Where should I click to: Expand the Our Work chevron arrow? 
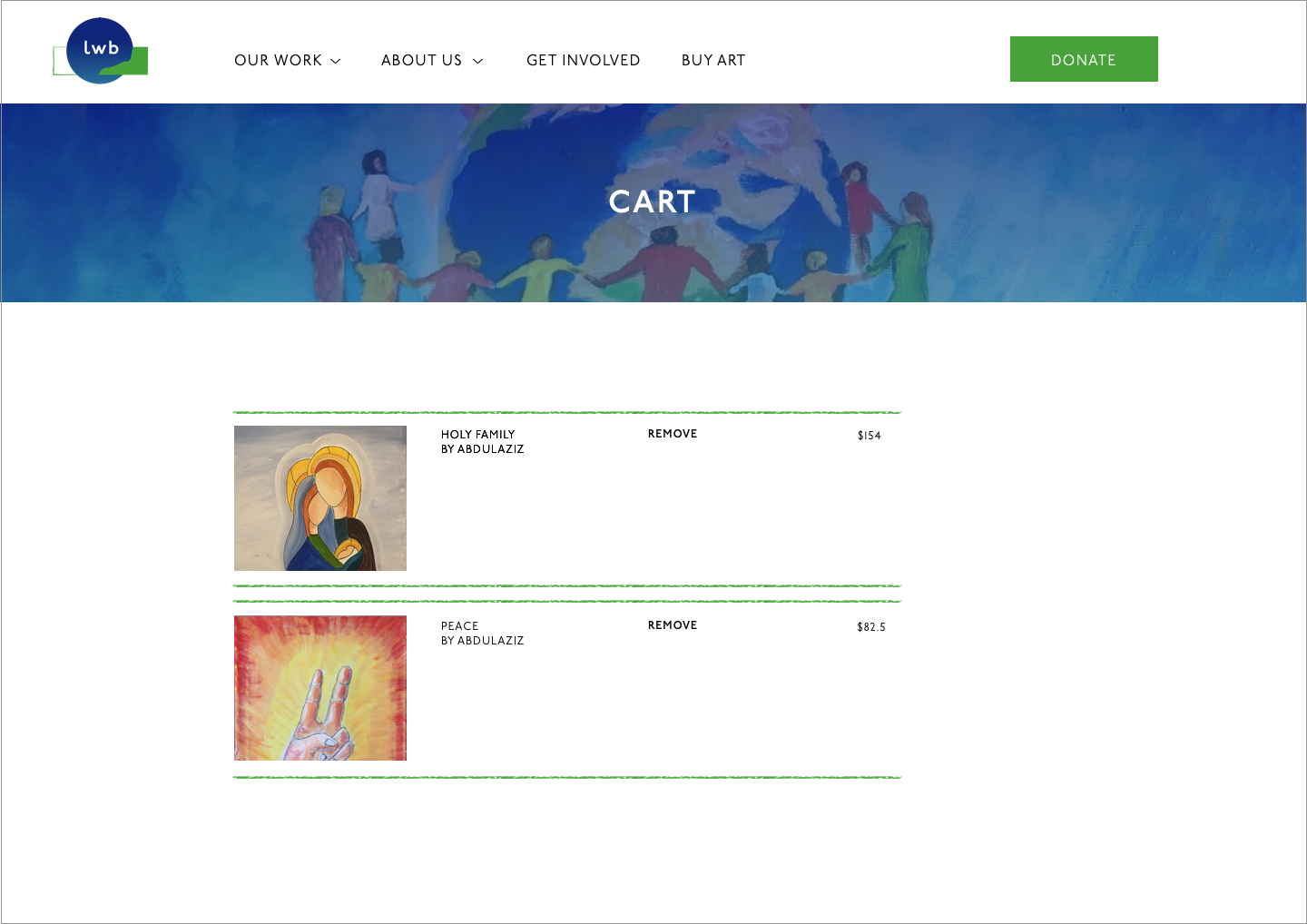click(335, 61)
